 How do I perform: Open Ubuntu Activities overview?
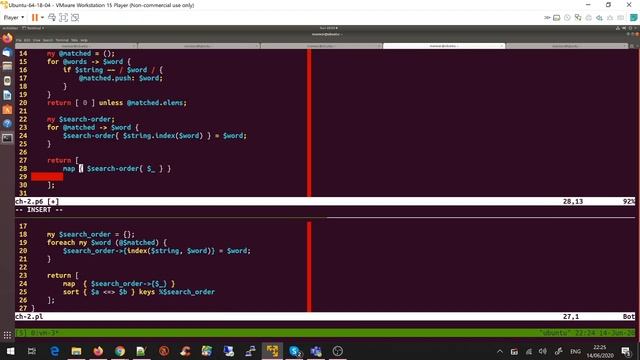coord(10,28)
